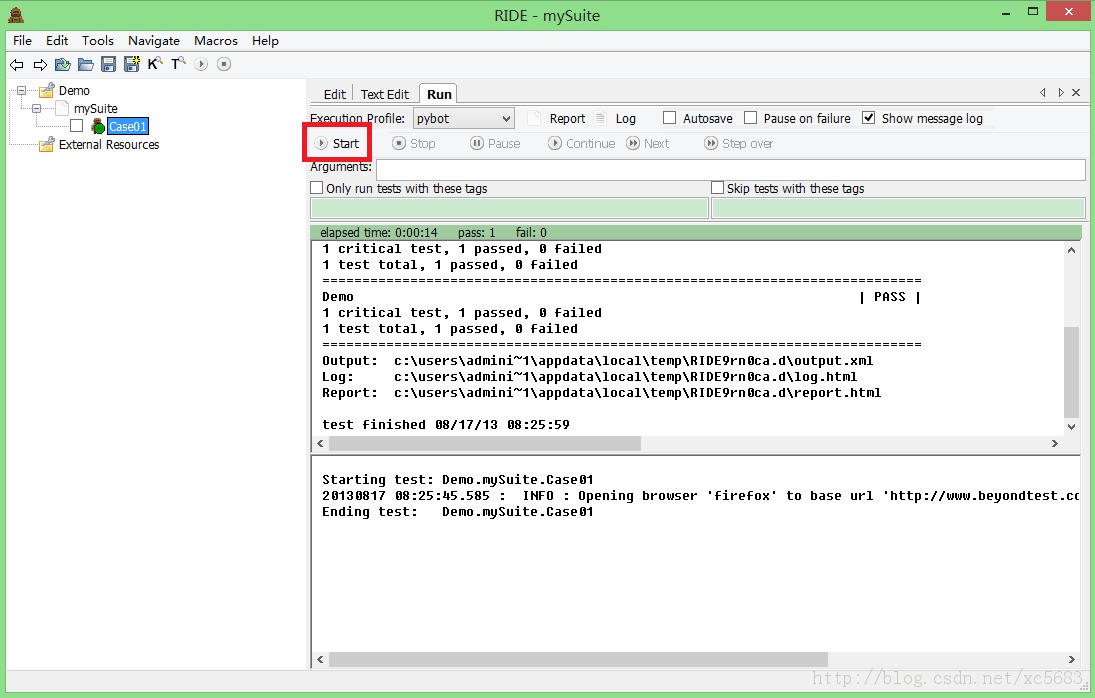Collapse the Demo tree node
The width and height of the screenshot is (1095, 698).
pyautogui.click(x=21, y=91)
